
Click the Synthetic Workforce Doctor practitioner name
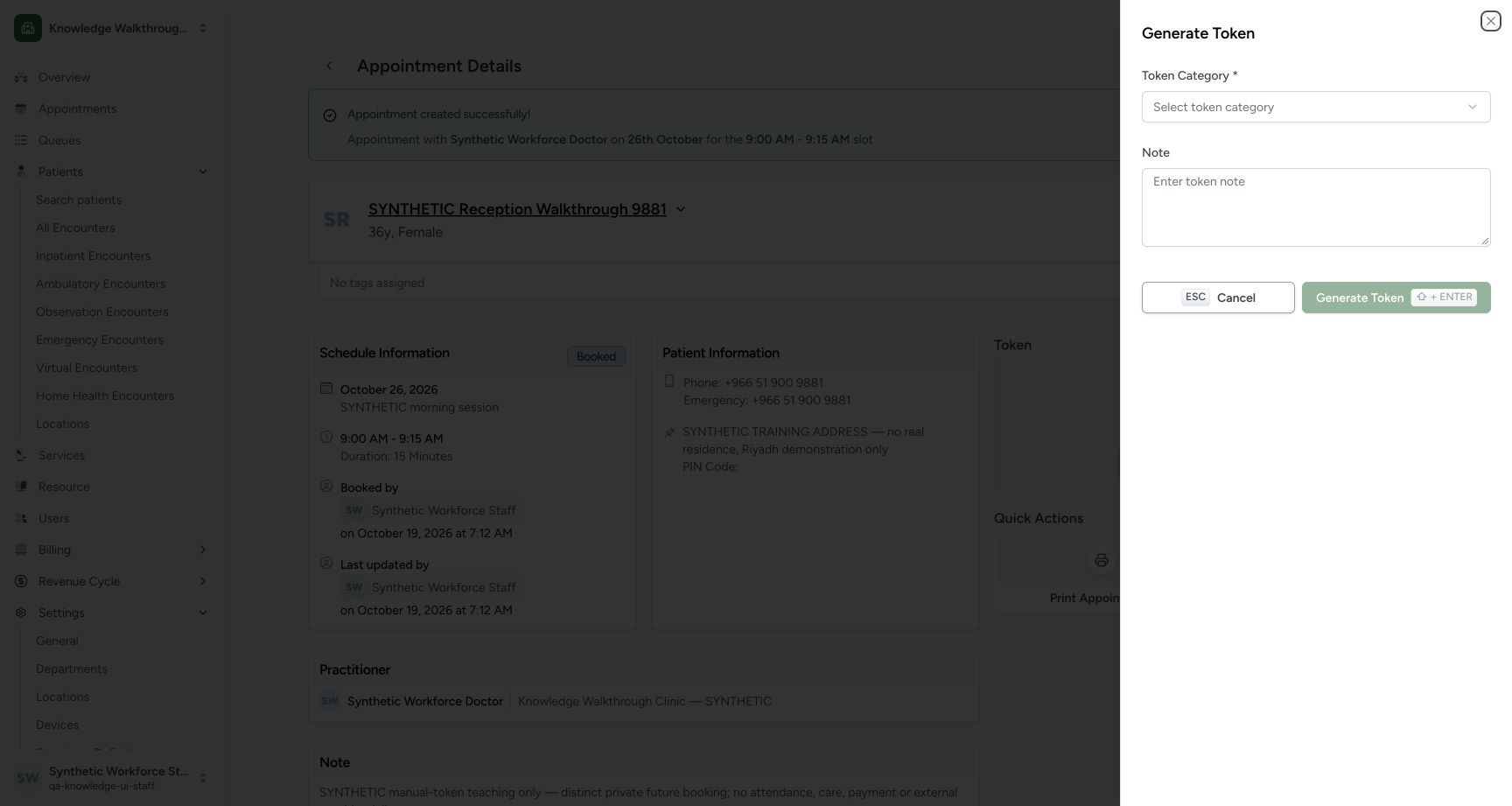click(425, 701)
